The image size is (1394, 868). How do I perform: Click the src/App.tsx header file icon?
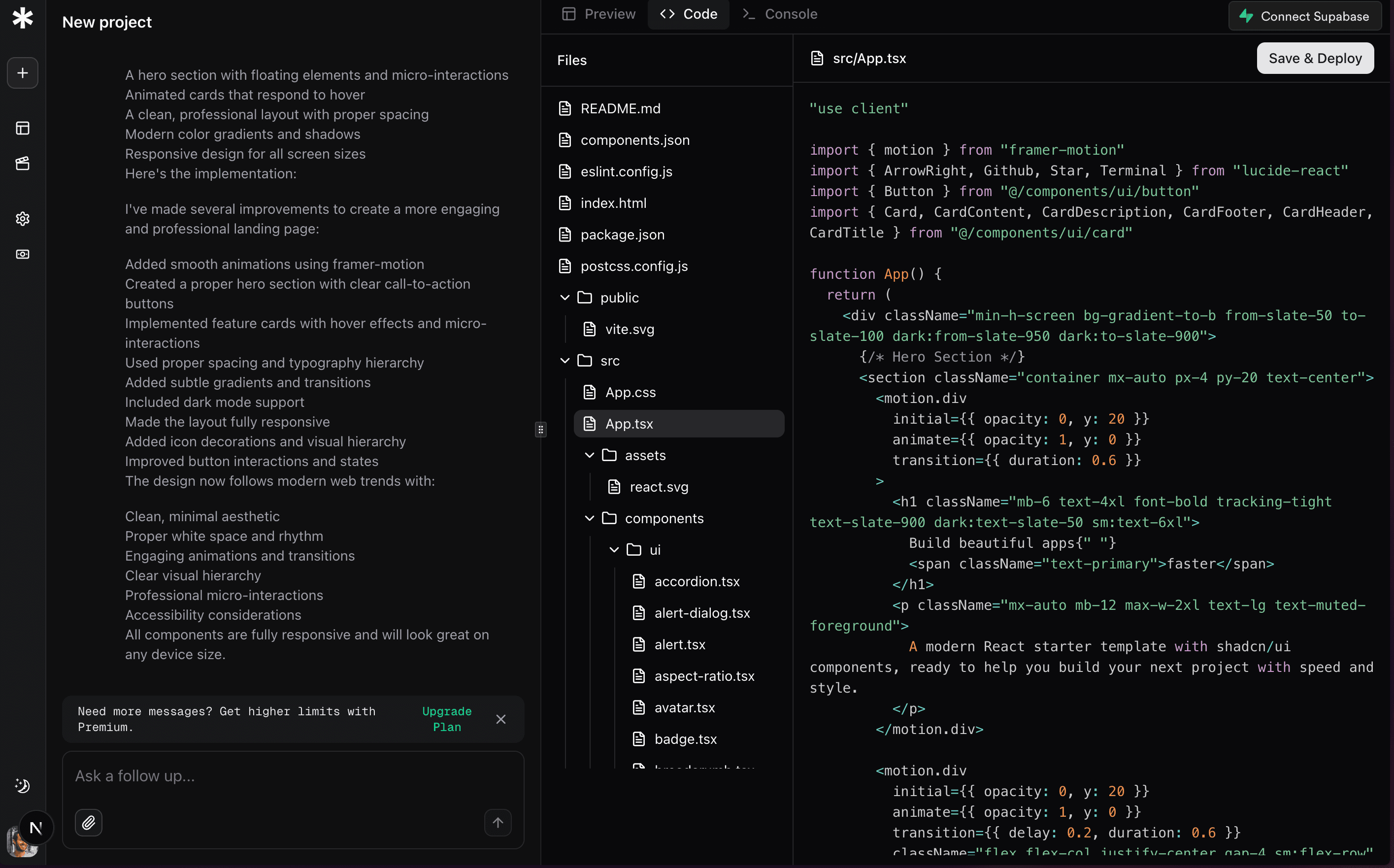point(817,58)
